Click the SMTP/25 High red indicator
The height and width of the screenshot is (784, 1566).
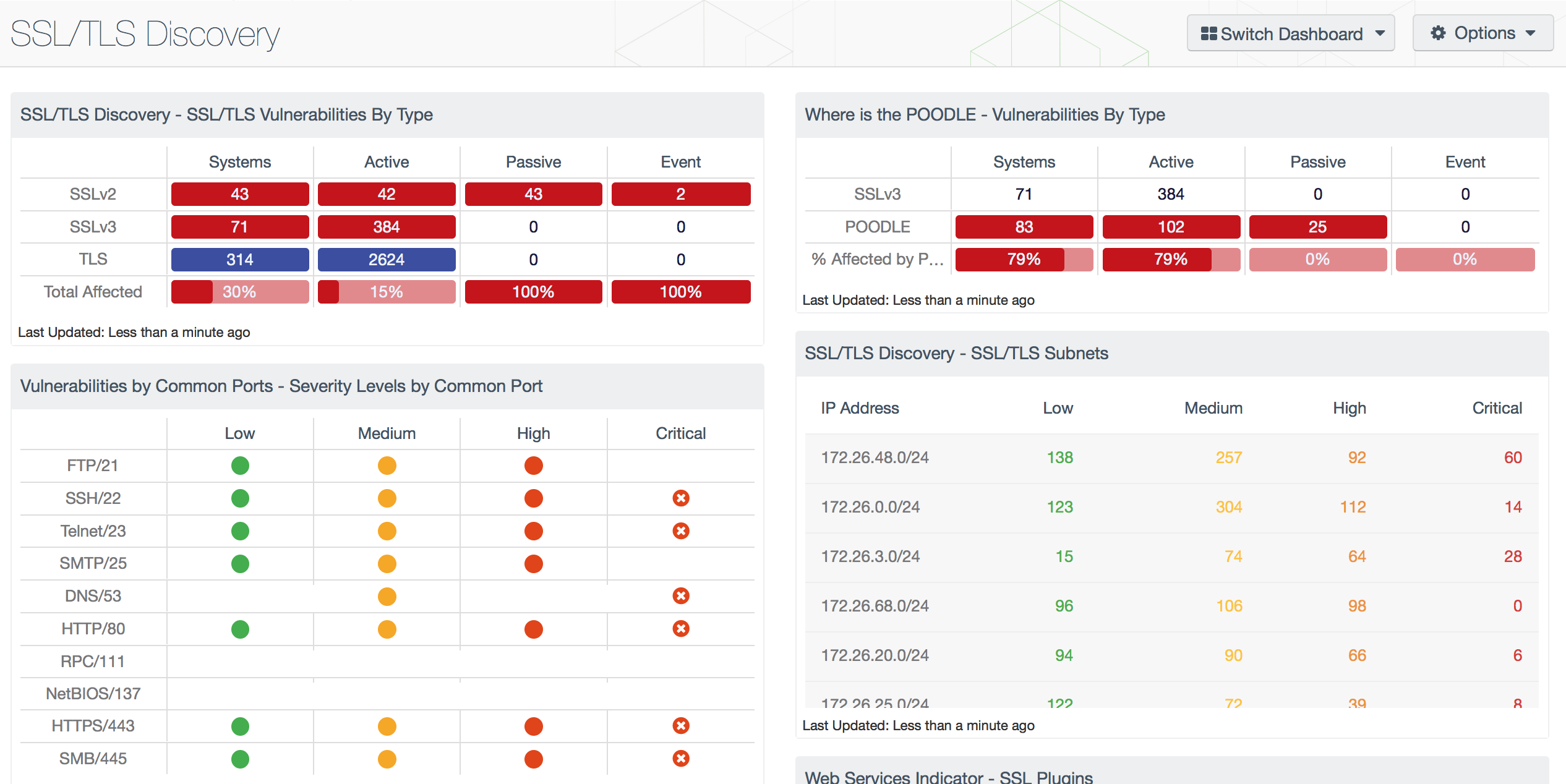point(534,564)
